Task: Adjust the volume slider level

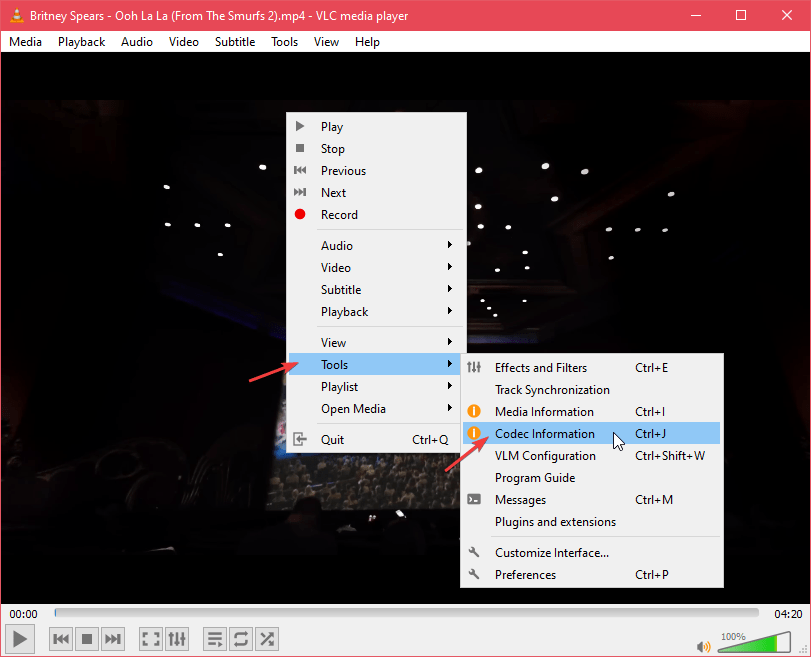Action: click(755, 643)
